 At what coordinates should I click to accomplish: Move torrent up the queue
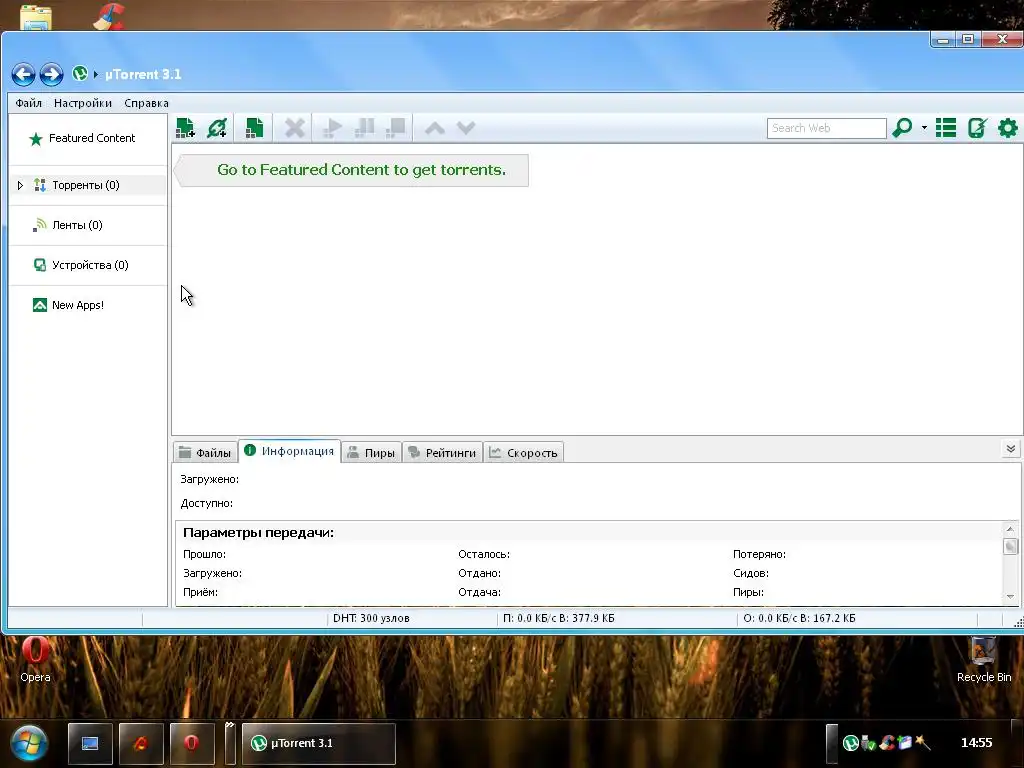click(434, 128)
